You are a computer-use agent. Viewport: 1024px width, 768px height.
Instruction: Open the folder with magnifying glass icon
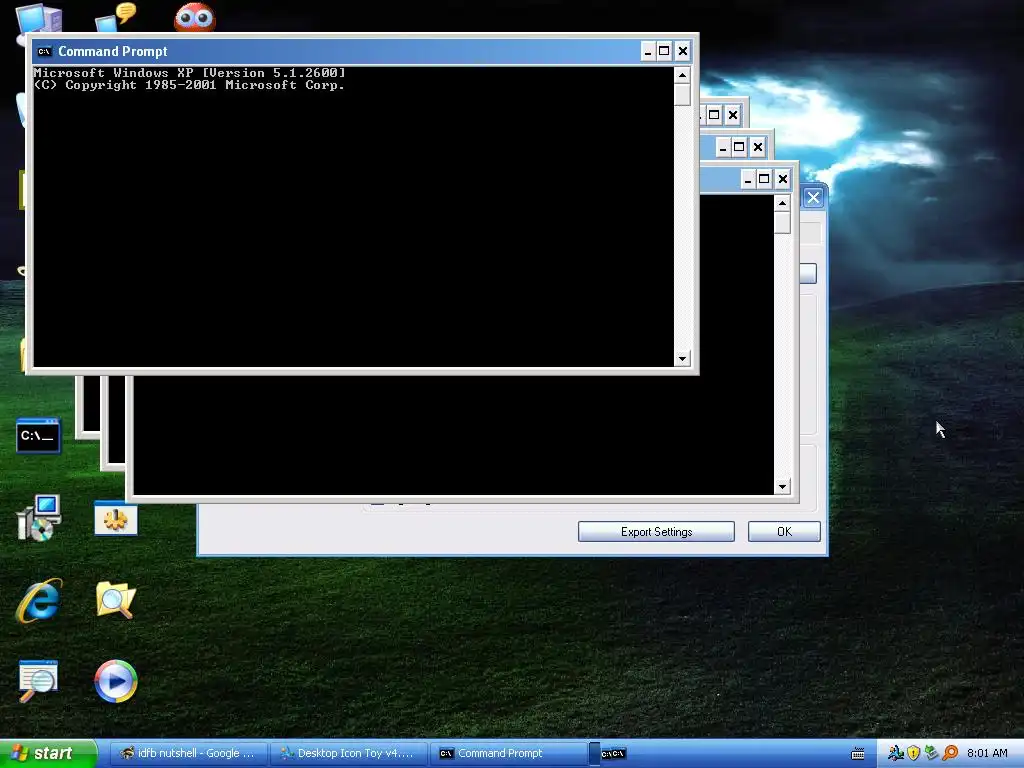(116, 599)
